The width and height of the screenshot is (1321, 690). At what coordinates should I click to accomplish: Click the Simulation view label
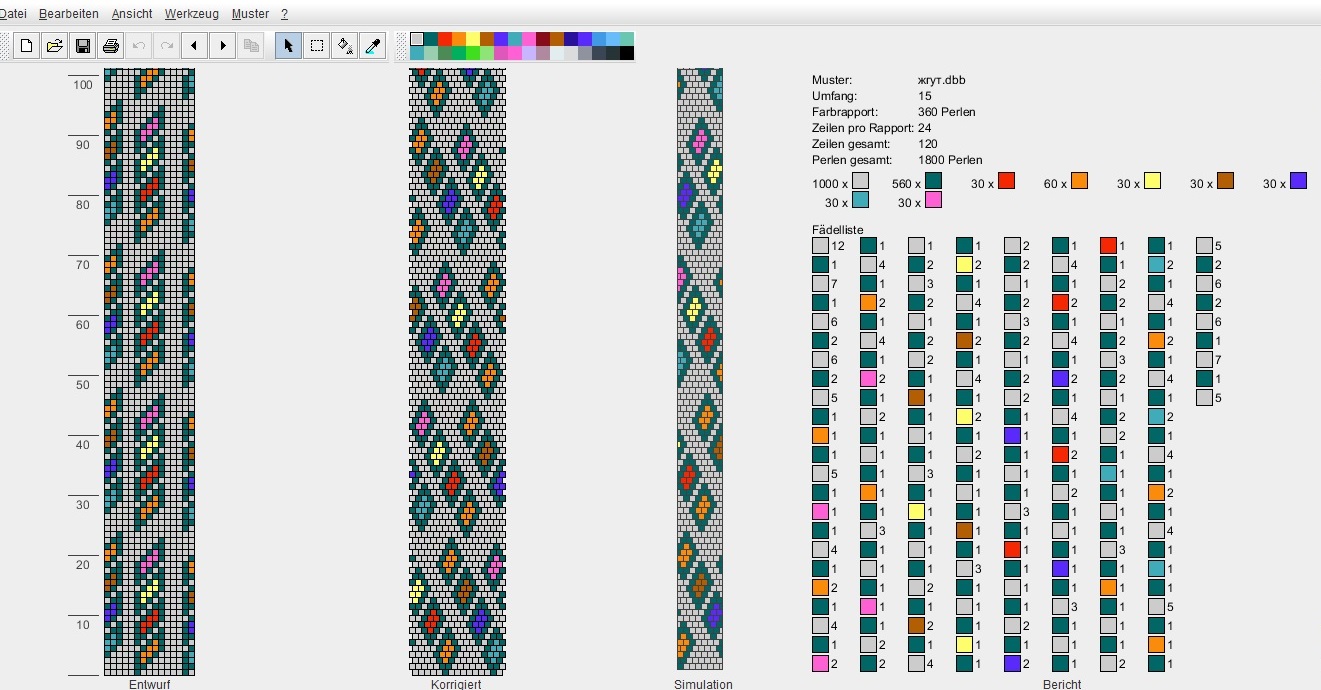click(x=703, y=684)
